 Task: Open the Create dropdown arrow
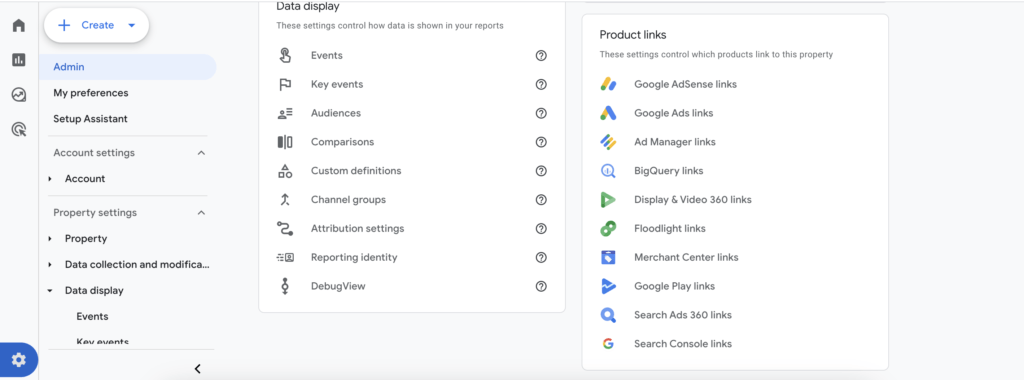tap(131, 25)
